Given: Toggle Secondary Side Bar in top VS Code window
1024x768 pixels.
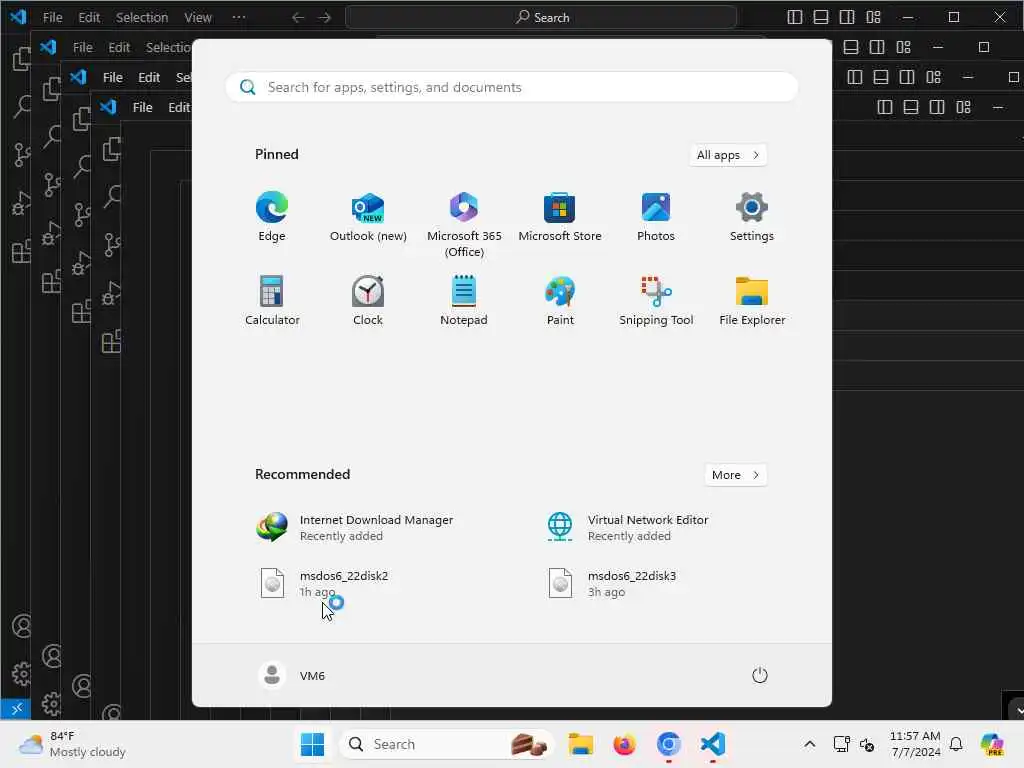Looking at the screenshot, I should point(847,18).
